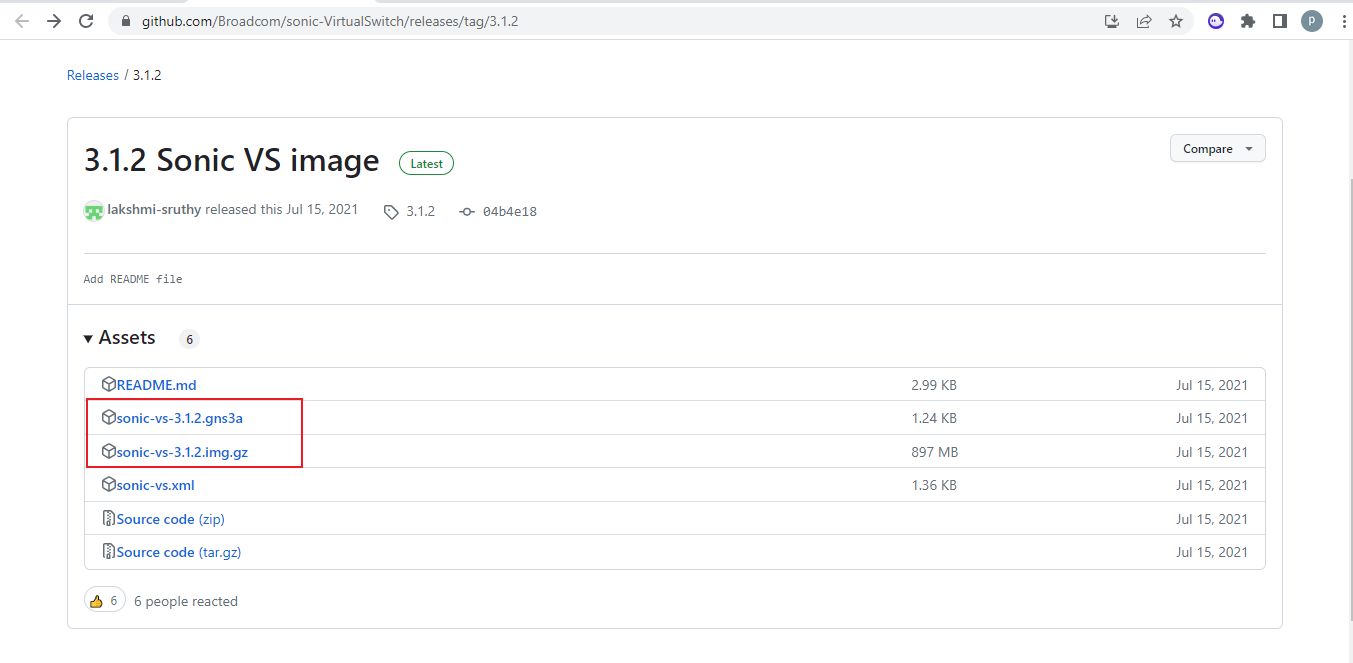1353x663 pixels.
Task: Click the browser extensions puzzle icon
Action: click(x=1247, y=20)
